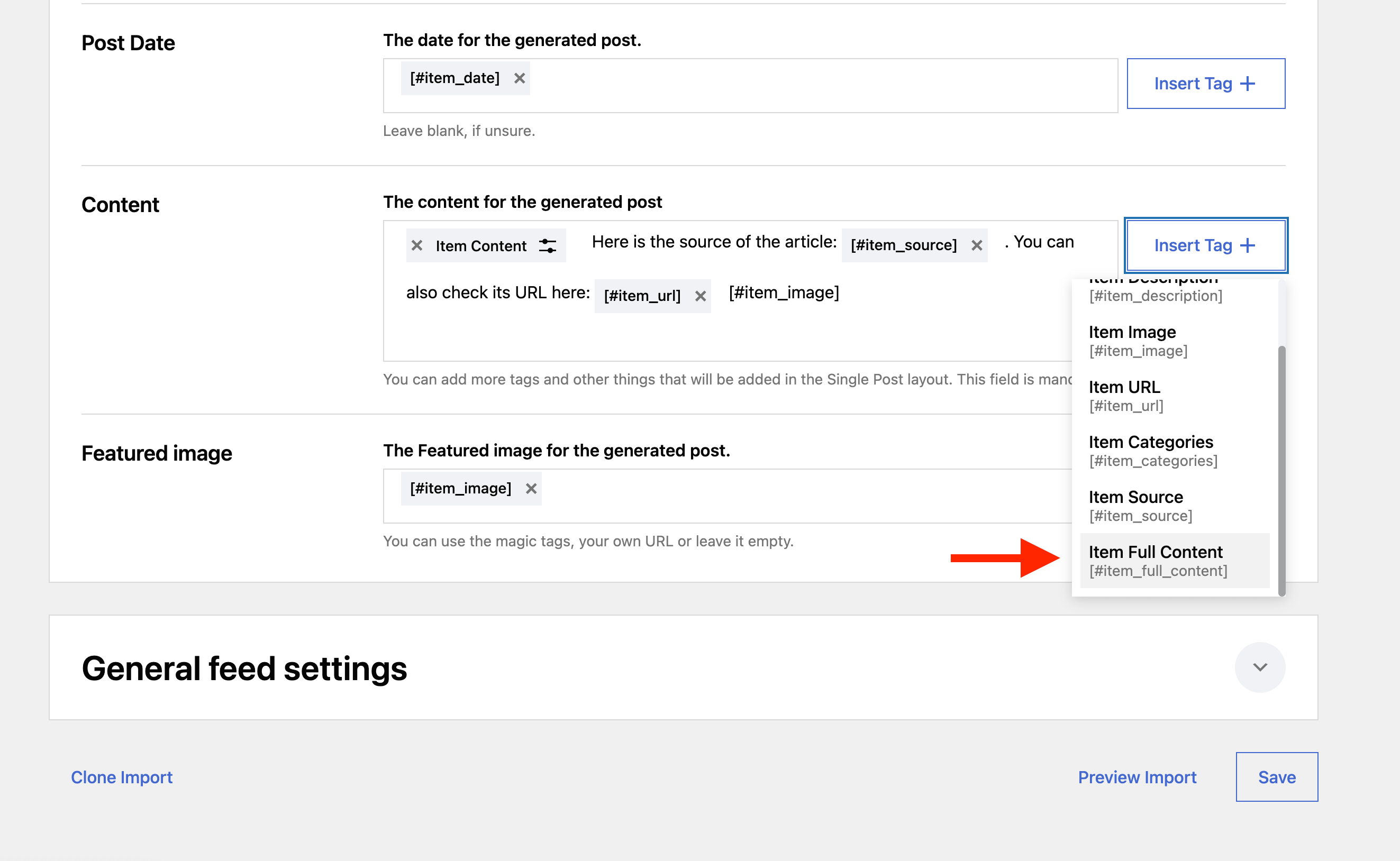Remove [#item_image] tag from Featured image
The image size is (1400, 861).
(x=531, y=489)
